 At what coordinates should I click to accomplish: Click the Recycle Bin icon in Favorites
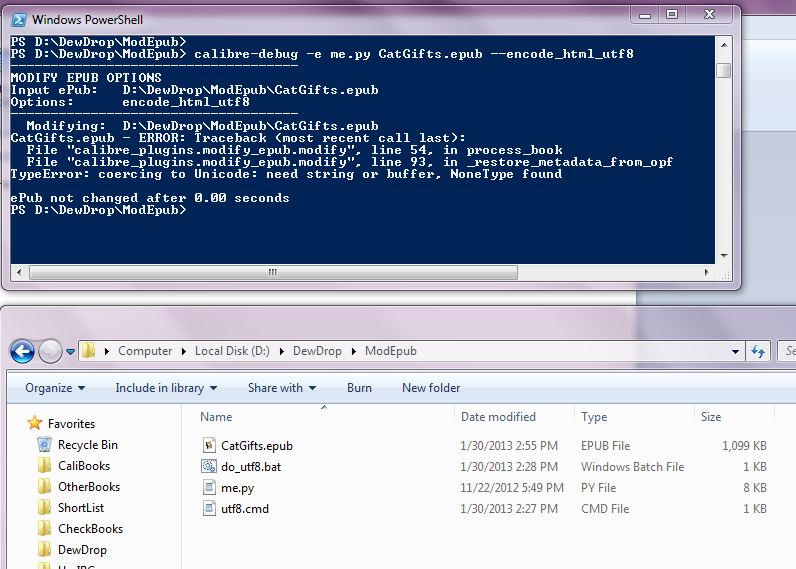pyautogui.click(x=45, y=445)
